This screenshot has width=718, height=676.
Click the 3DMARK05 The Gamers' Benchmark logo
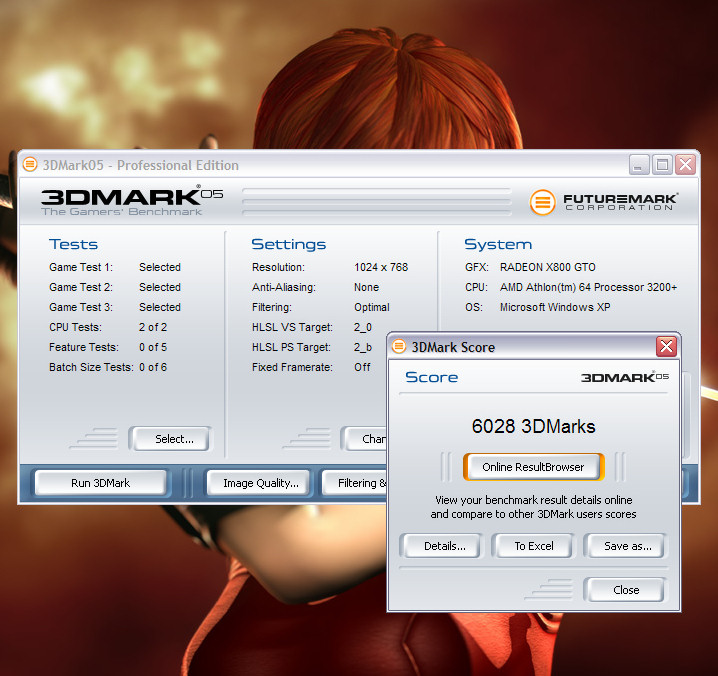132,201
